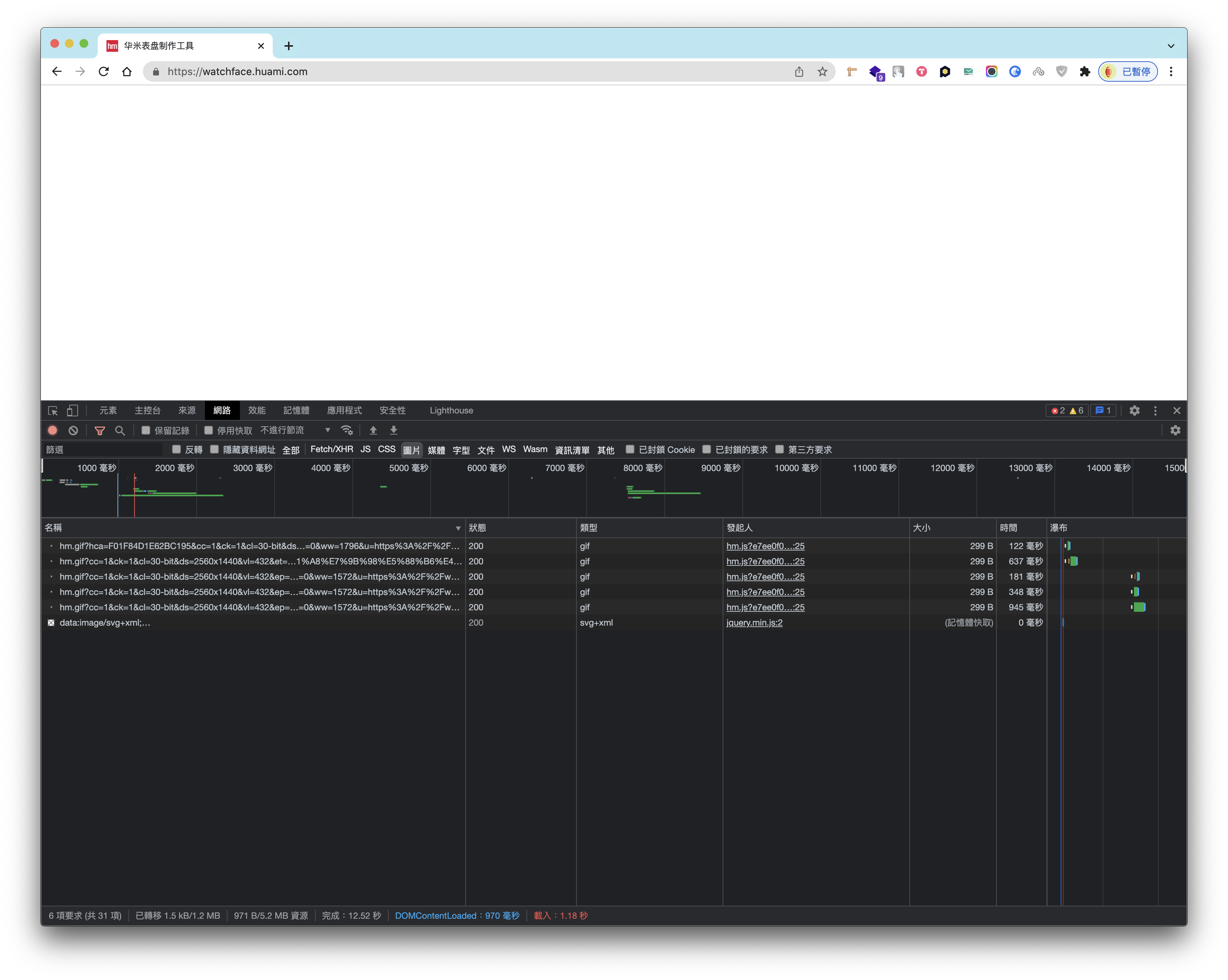Toggle device toolbar icon in DevTools
The image size is (1228, 980).
tap(72, 411)
